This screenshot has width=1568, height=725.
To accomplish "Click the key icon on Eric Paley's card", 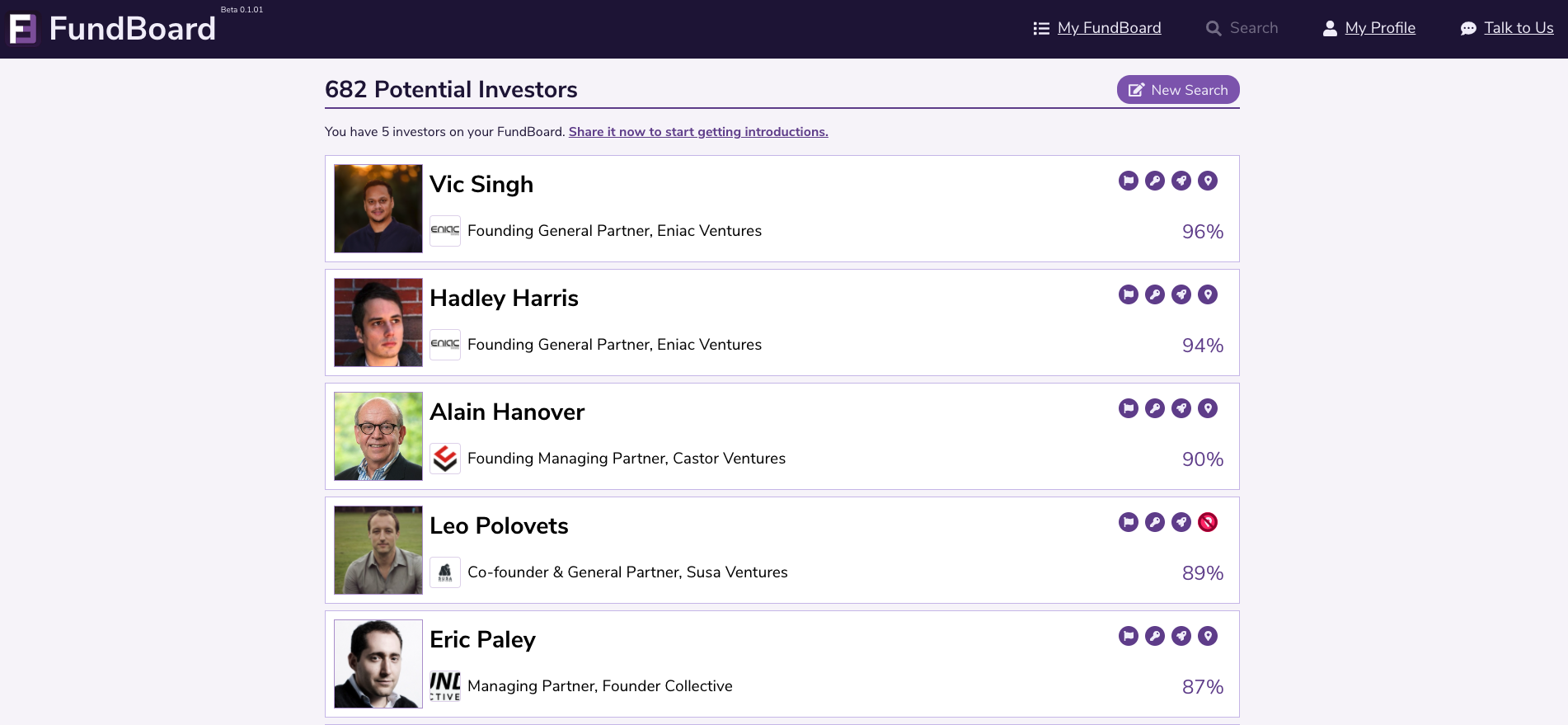I will click(x=1155, y=636).
